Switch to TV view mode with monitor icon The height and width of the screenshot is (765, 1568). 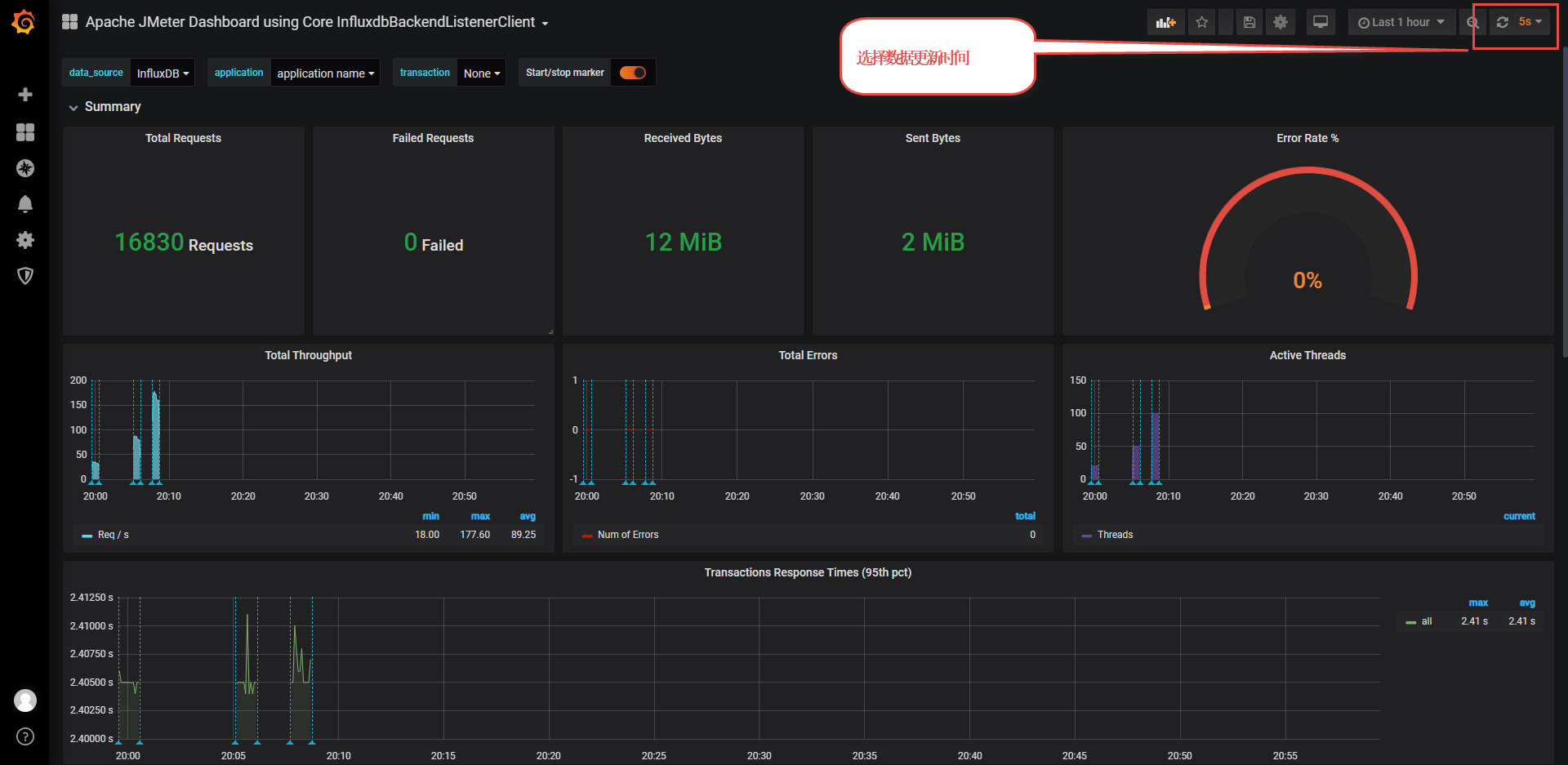click(x=1320, y=23)
